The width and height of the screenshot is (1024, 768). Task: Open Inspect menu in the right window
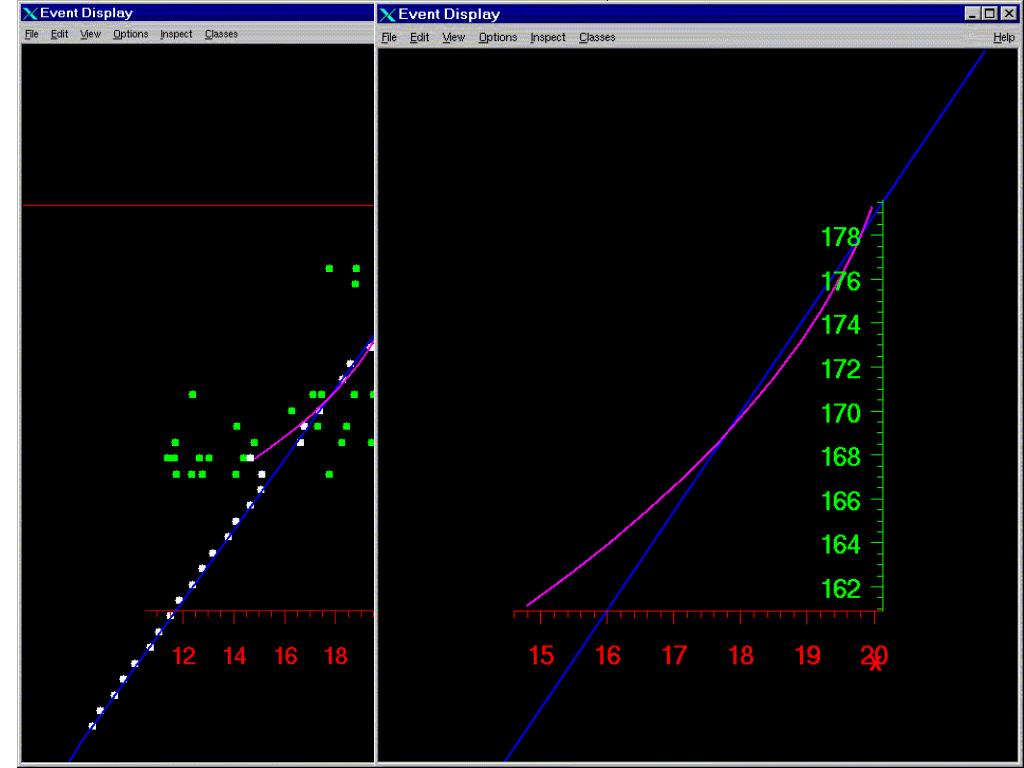pos(547,38)
